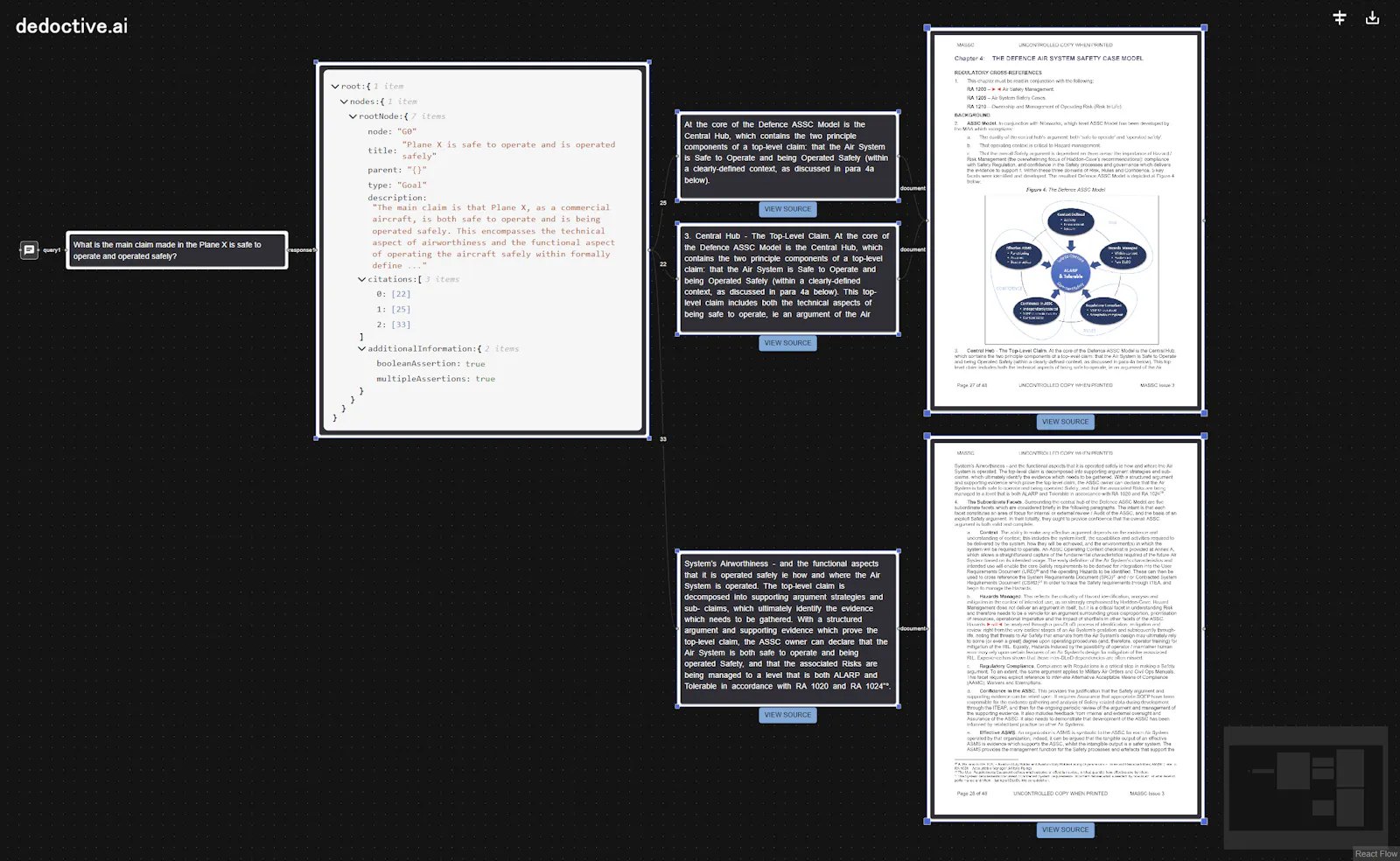Collapse the citations array
Screen dimensions: 1400x861
click(x=361, y=279)
